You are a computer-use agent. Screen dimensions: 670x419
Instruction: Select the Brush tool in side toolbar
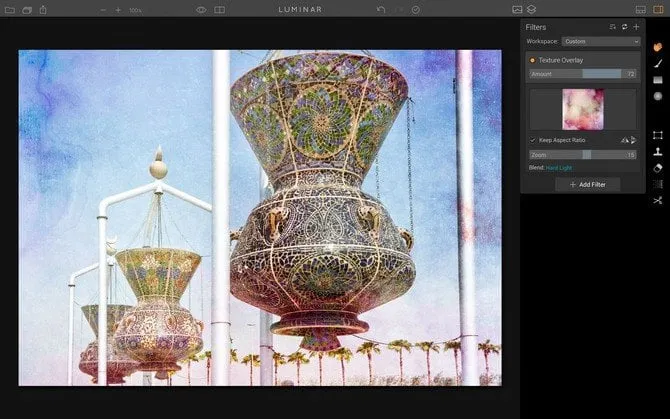coord(658,62)
